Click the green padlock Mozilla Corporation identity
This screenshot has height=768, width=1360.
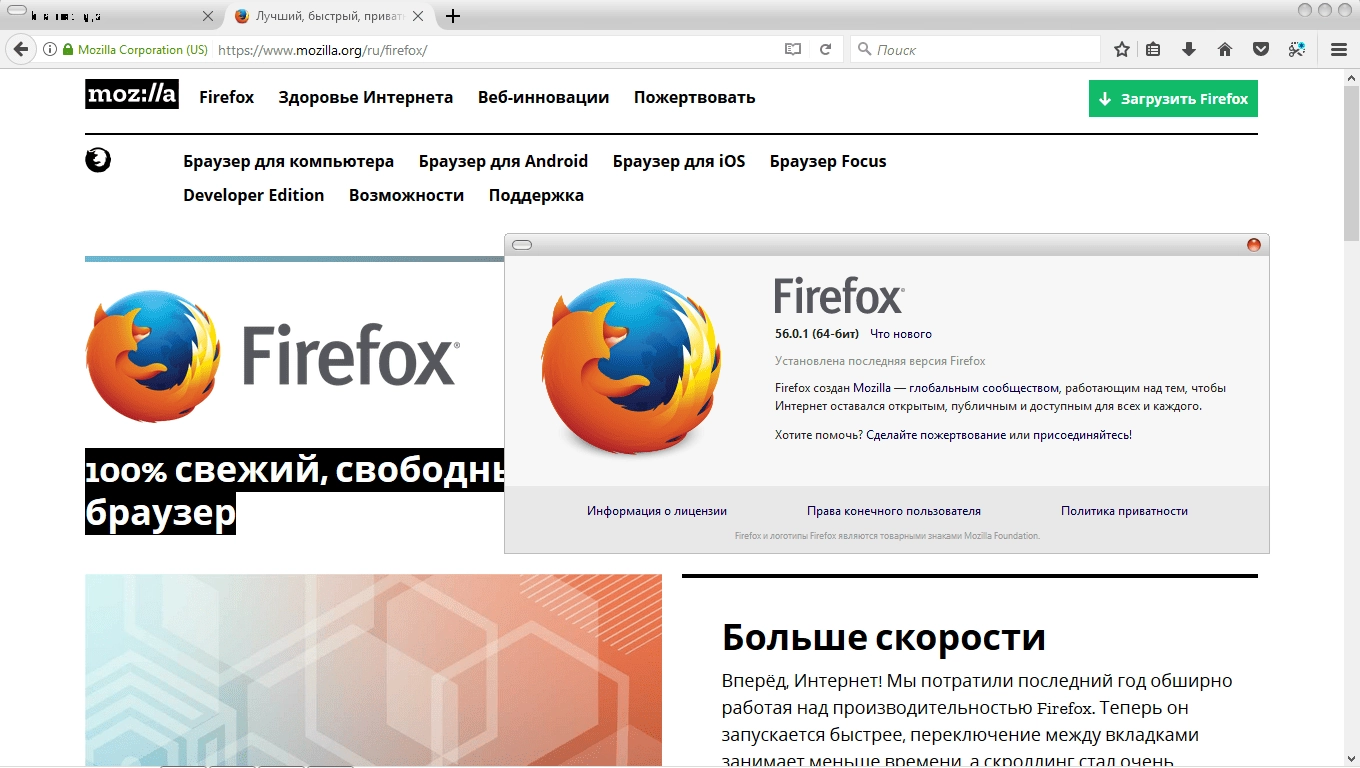(x=135, y=49)
